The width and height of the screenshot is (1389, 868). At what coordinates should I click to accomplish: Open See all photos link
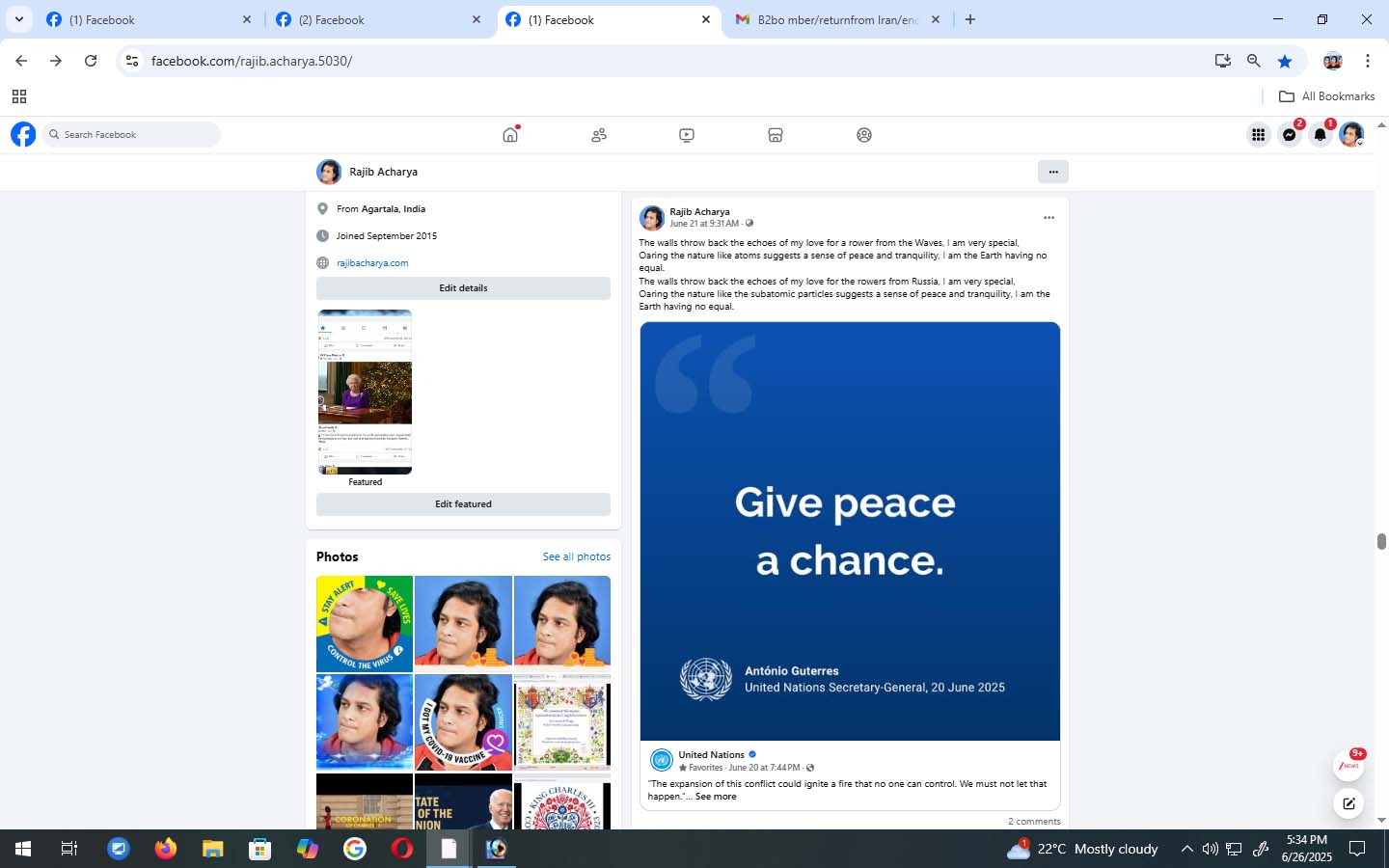tap(577, 556)
